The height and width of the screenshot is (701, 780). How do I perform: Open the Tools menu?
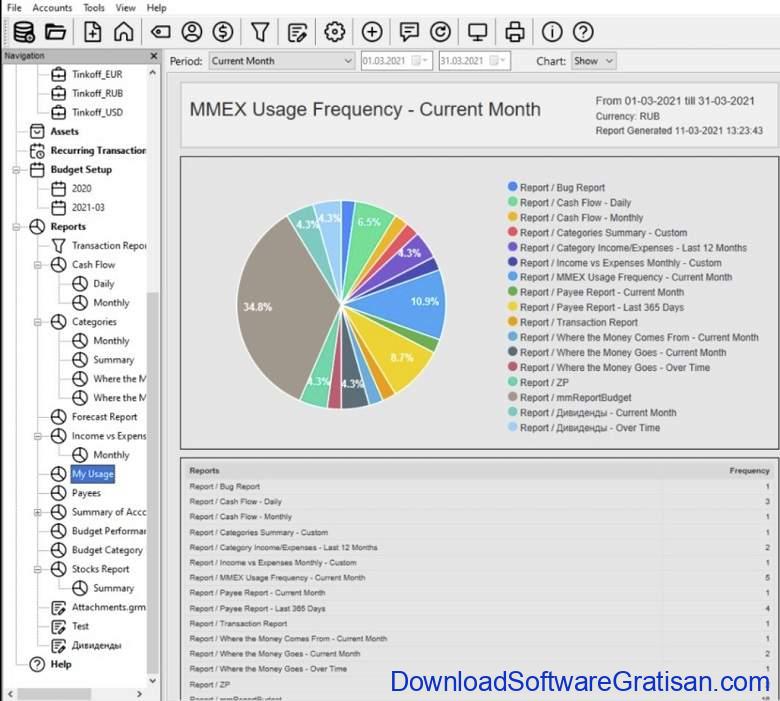coord(94,7)
